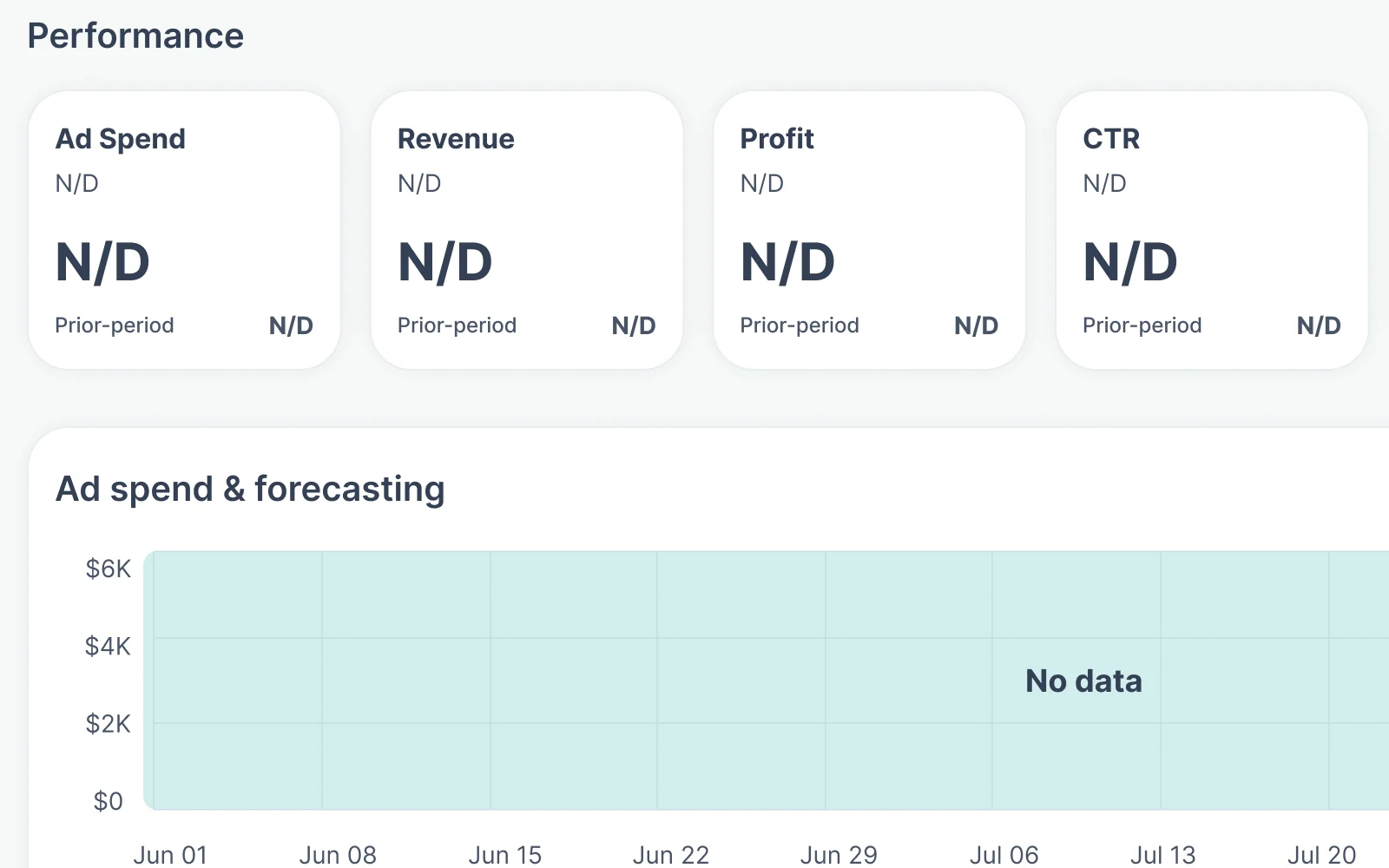Click the $6K y-axis label
The width and height of the screenshot is (1389, 868).
[109, 569]
